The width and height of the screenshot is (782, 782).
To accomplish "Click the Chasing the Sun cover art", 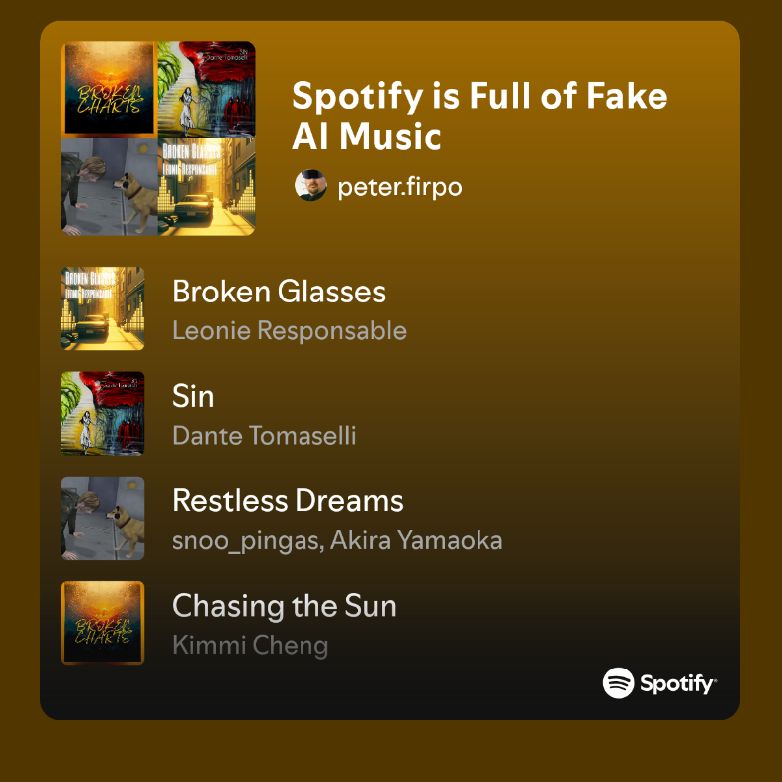I will point(102,623).
